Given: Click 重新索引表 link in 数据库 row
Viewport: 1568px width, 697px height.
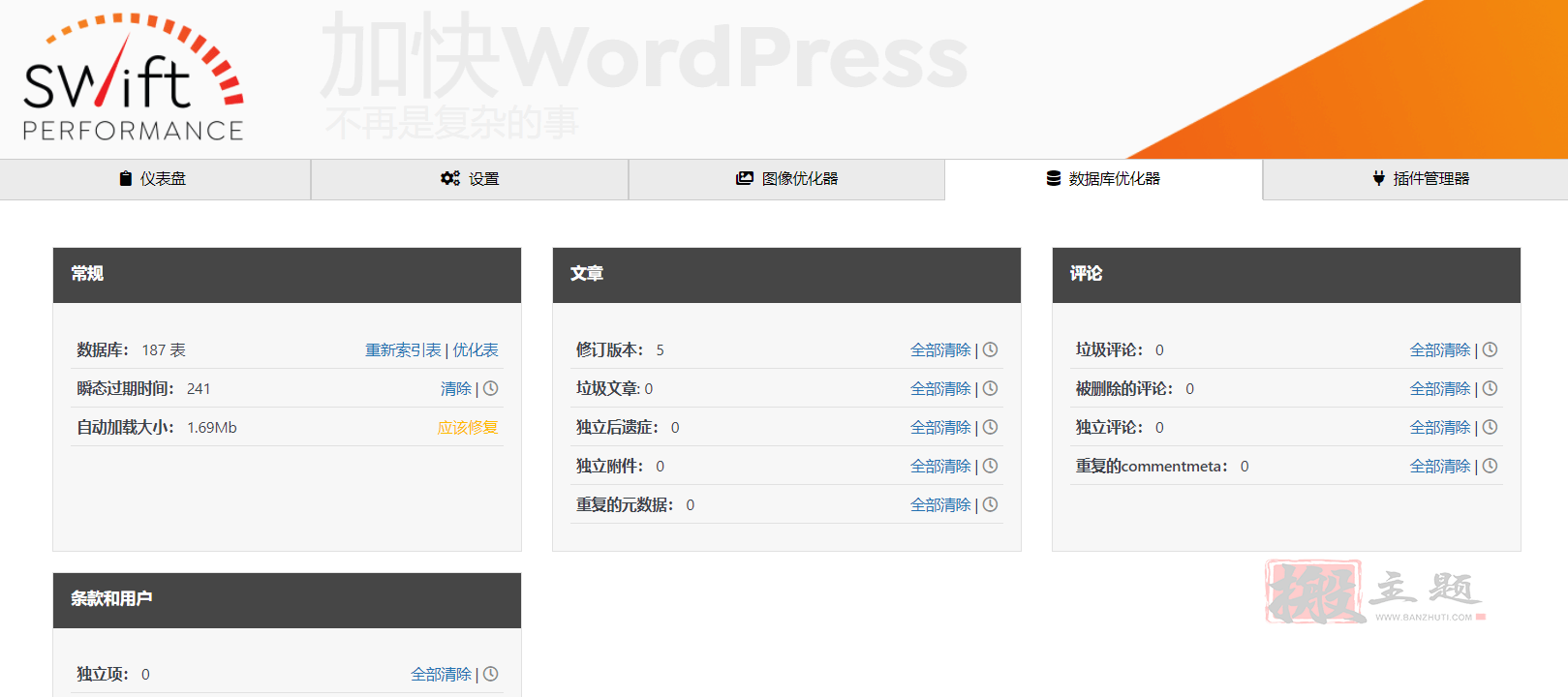Looking at the screenshot, I should click(403, 349).
